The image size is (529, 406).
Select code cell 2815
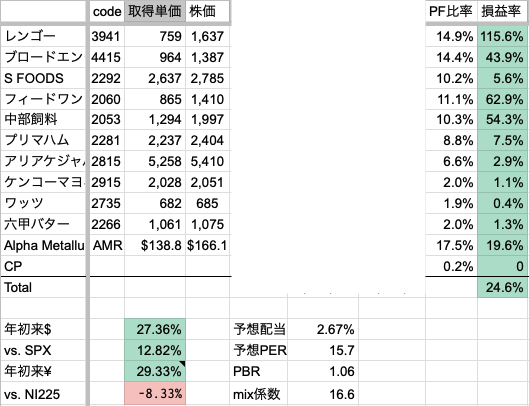(x=107, y=161)
